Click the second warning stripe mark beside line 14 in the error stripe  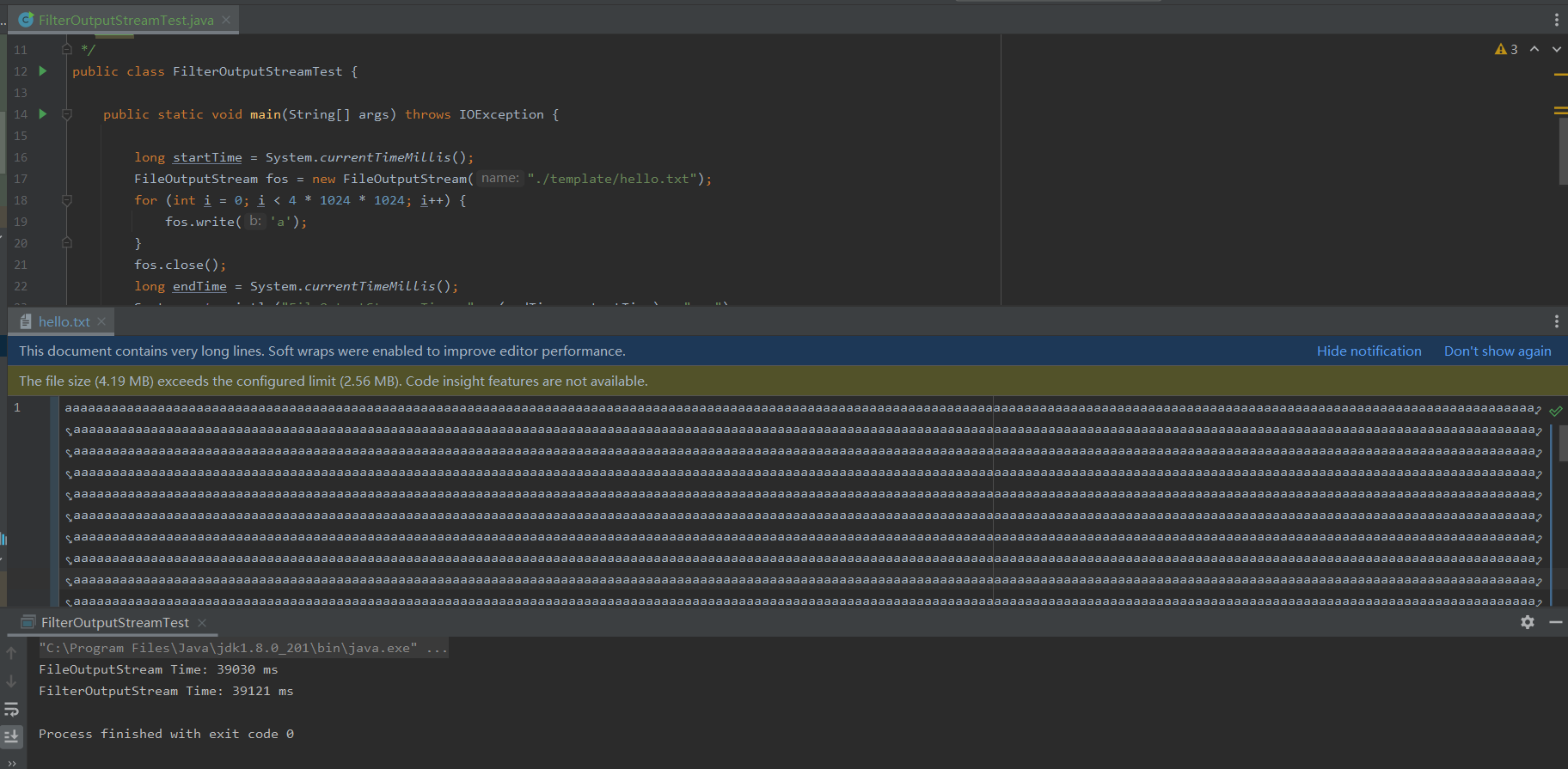tap(1560, 111)
